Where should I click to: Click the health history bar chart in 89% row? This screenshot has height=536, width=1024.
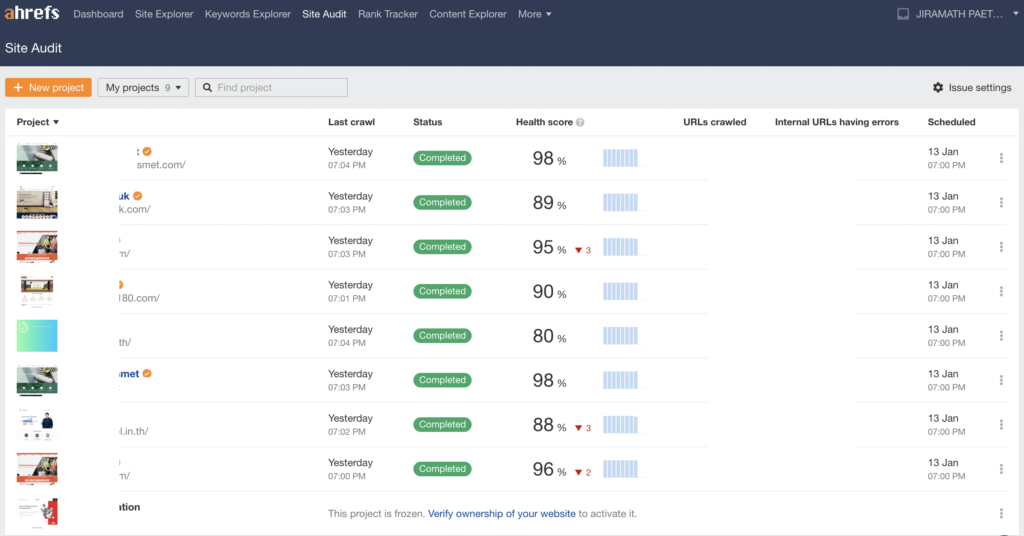[620, 202]
